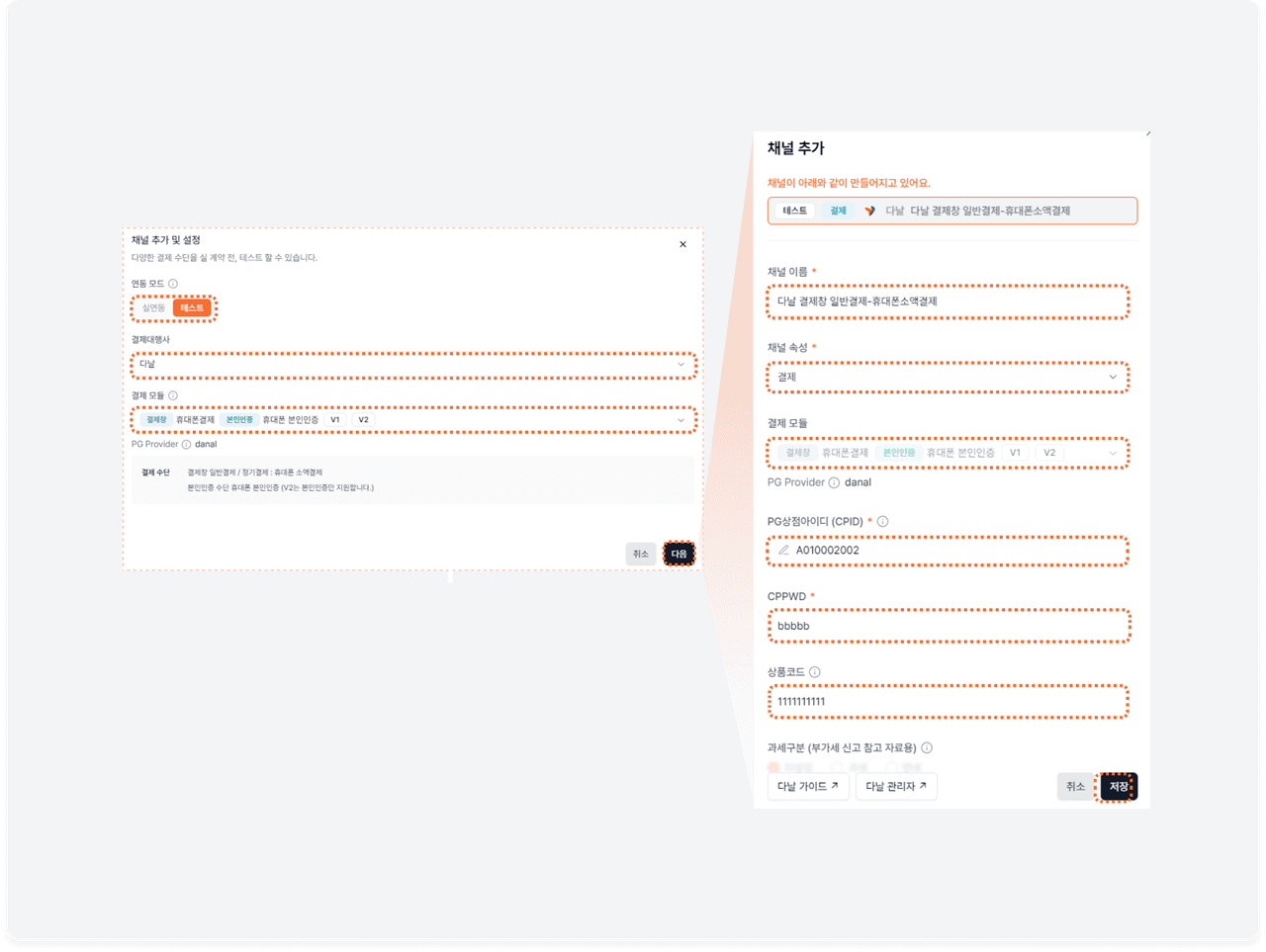Image resolution: width=1266 pixels, height=952 pixels.
Task: Click the info icon beside left 결제 모듈 label
Action: (173, 395)
